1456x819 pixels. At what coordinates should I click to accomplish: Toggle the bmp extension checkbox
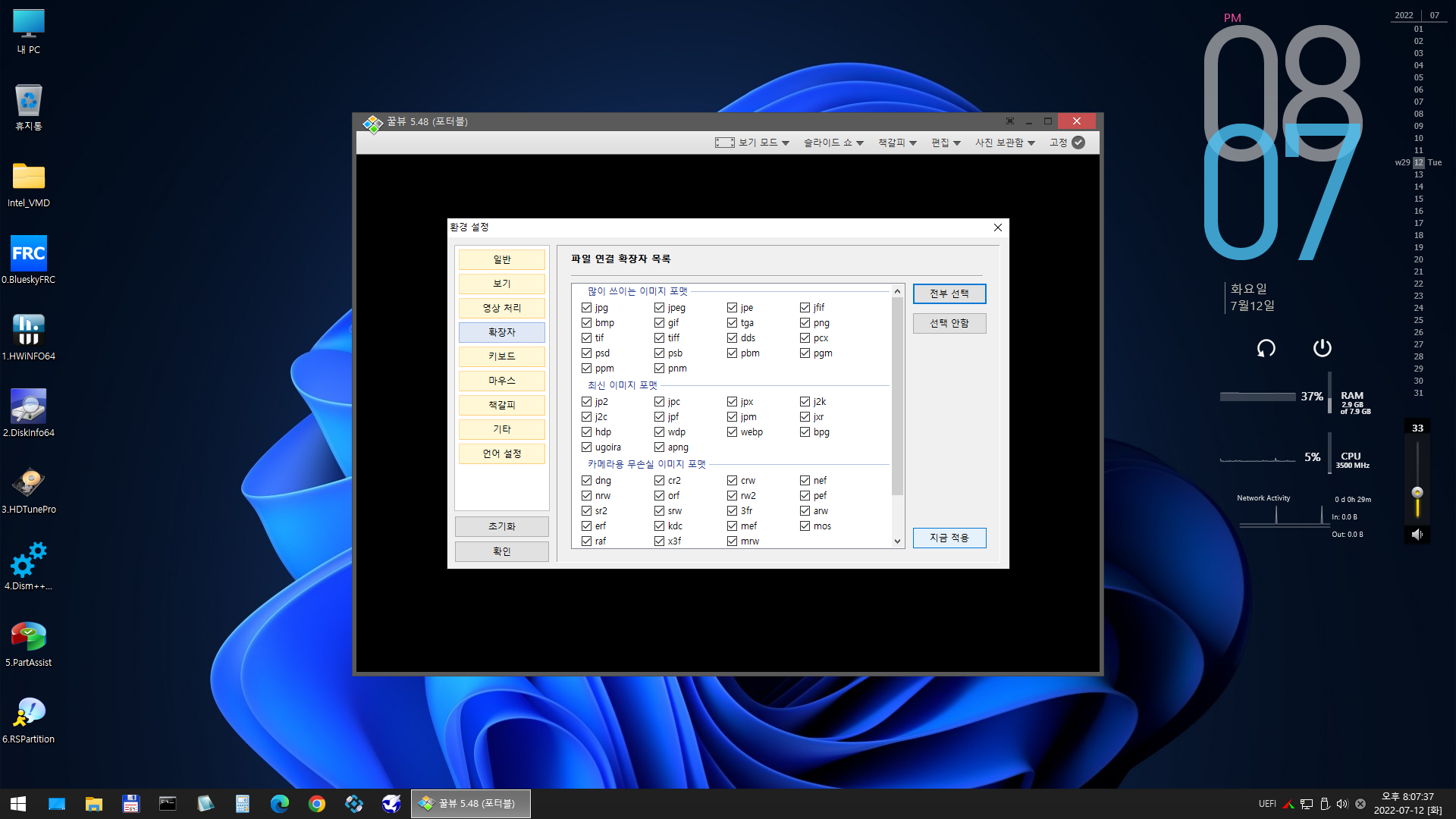click(586, 323)
